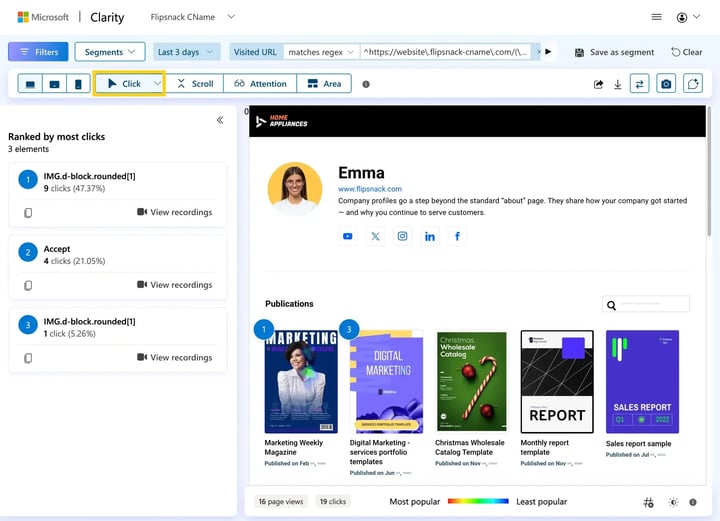720x521 pixels.
Task: Click the change page screenshot icon
Action: click(x=693, y=84)
